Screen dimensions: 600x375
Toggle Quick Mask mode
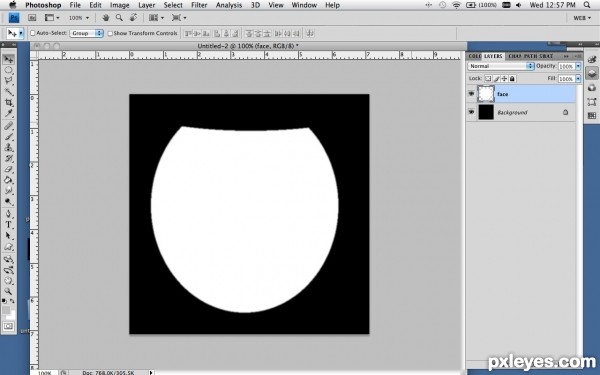8,326
